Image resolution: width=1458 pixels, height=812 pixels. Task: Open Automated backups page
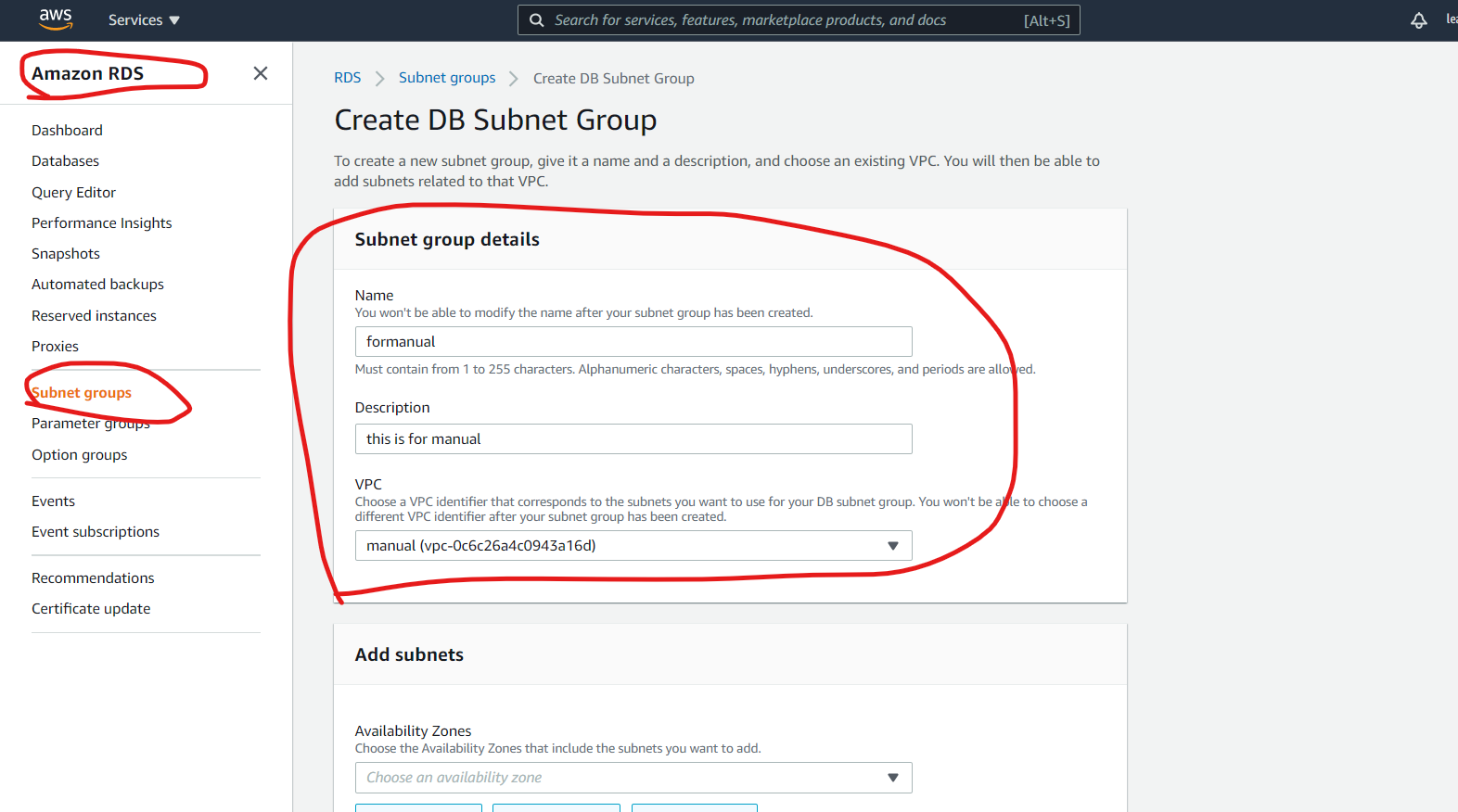pyautogui.click(x=97, y=285)
